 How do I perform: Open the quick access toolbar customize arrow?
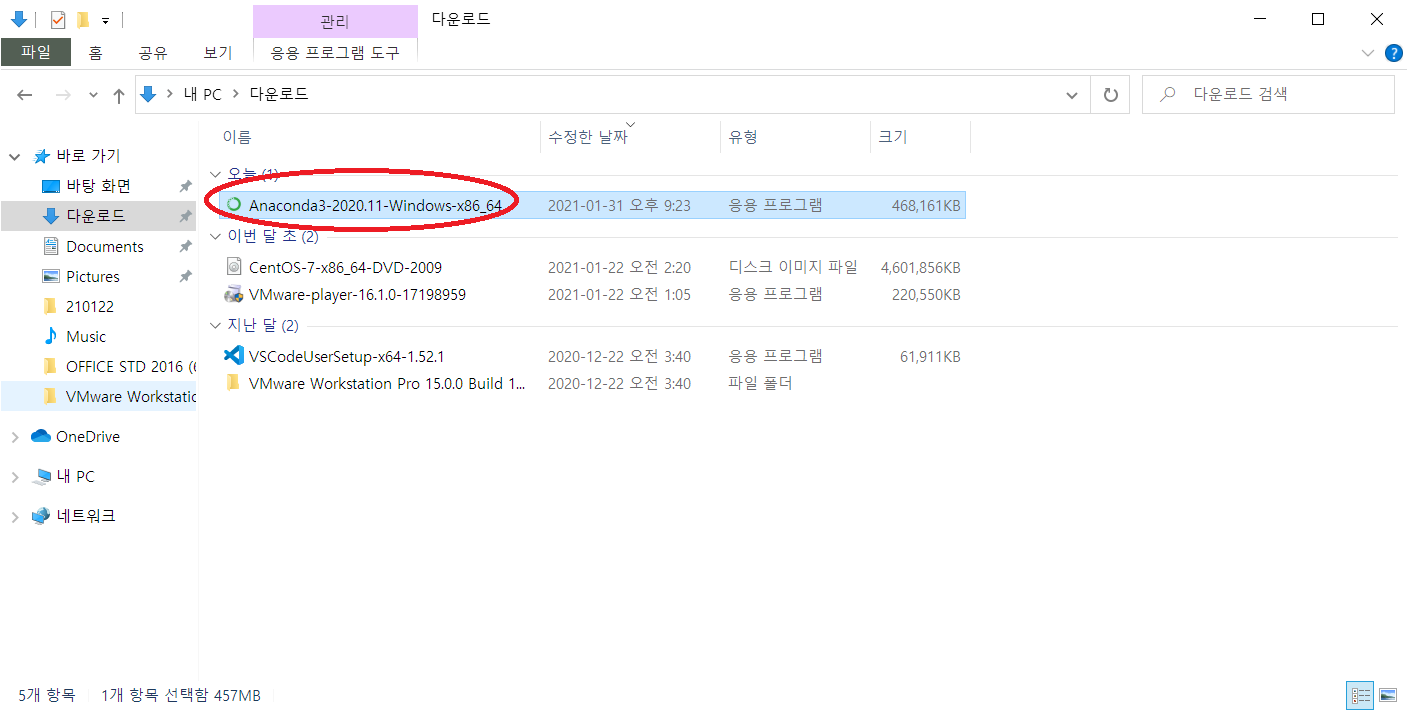click(105, 20)
